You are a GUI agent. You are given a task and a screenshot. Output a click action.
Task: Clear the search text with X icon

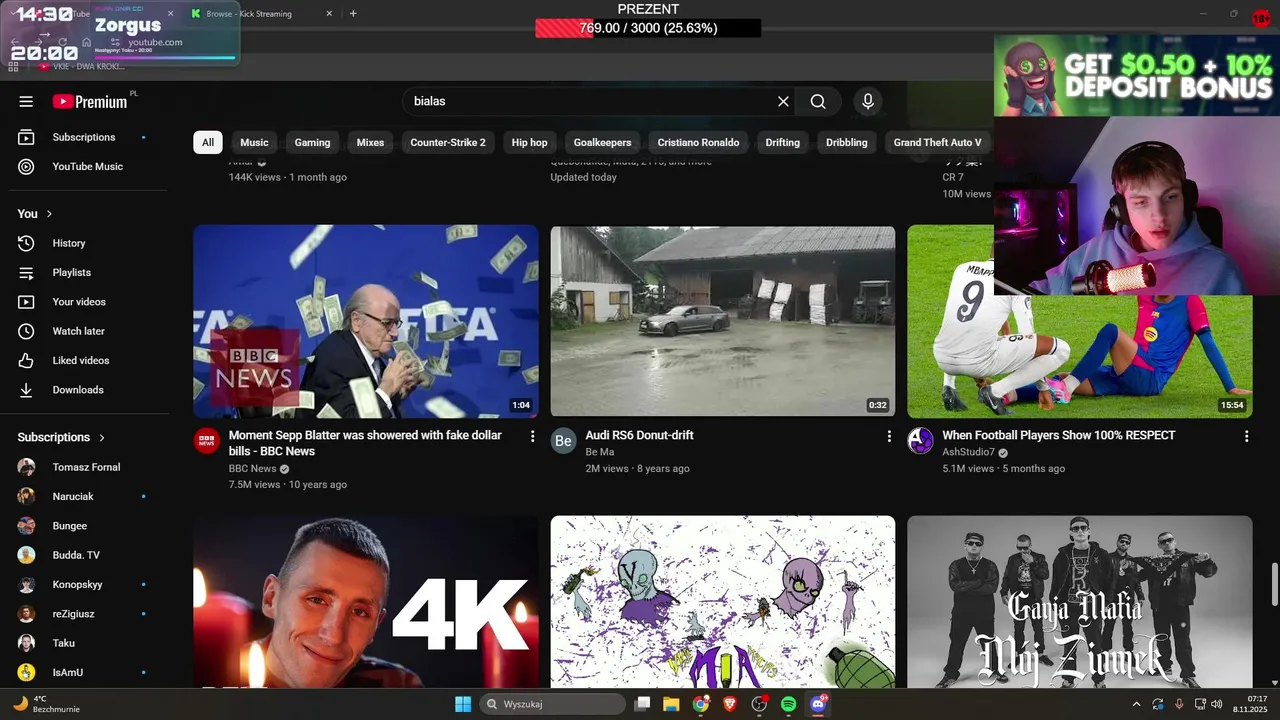click(783, 101)
